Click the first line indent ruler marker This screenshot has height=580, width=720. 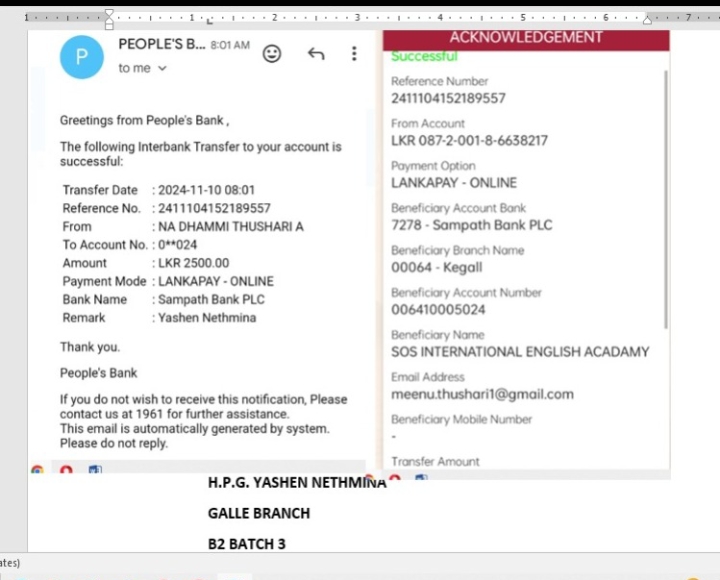click(x=109, y=13)
